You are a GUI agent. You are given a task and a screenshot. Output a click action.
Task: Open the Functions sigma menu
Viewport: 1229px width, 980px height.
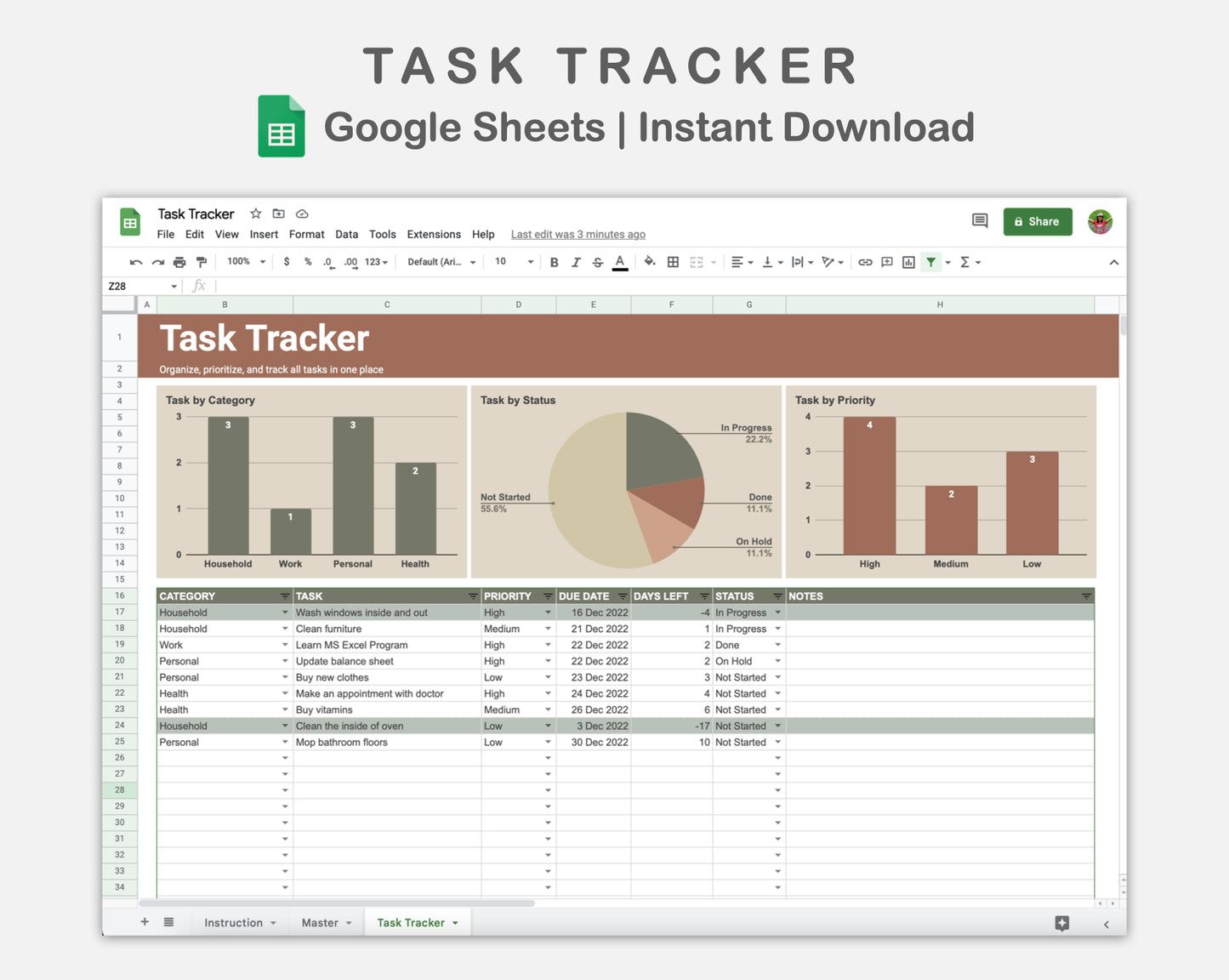pyautogui.click(x=970, y=262)
